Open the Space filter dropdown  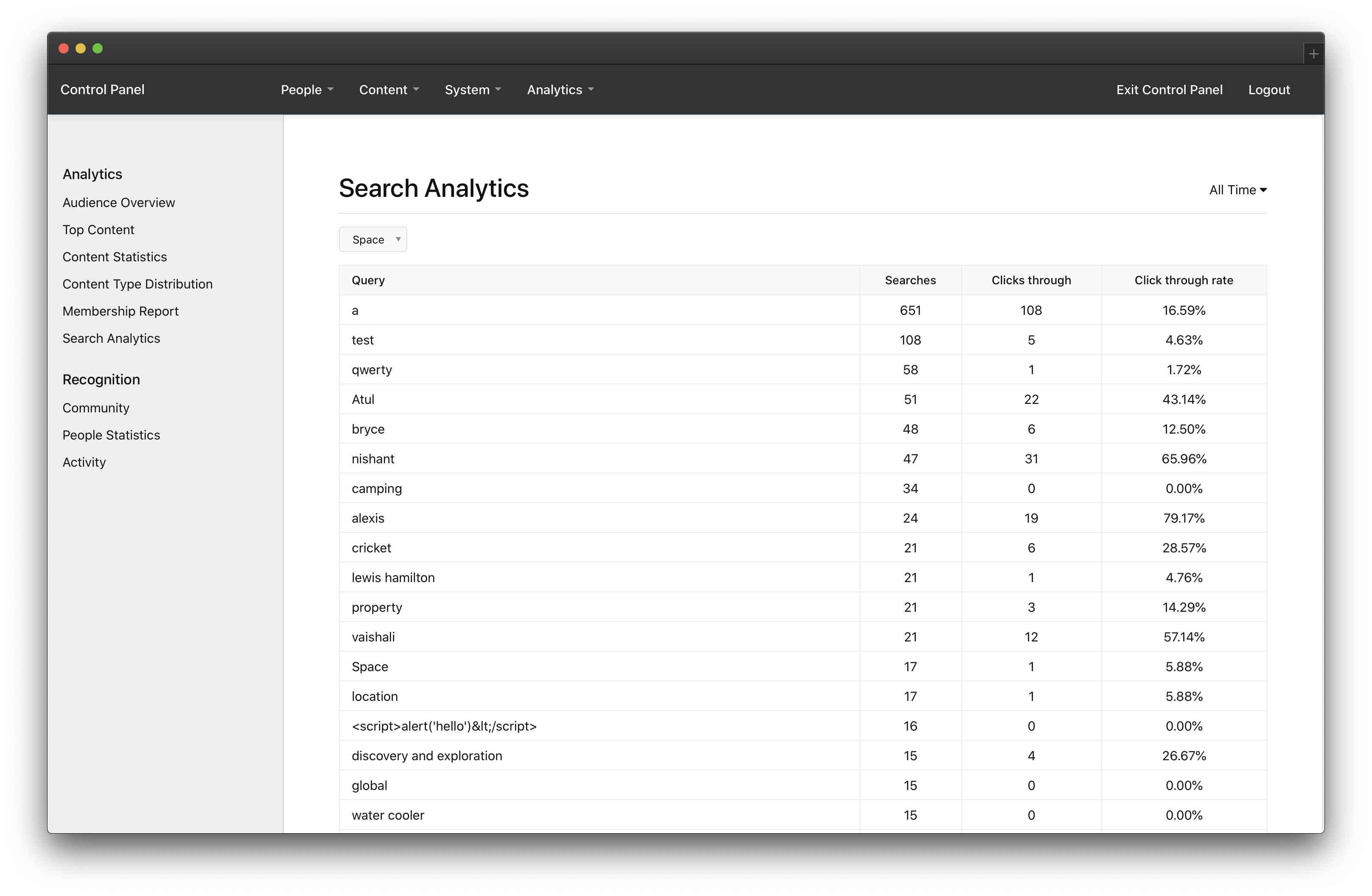pyautogui.click(x=373, y=239)
